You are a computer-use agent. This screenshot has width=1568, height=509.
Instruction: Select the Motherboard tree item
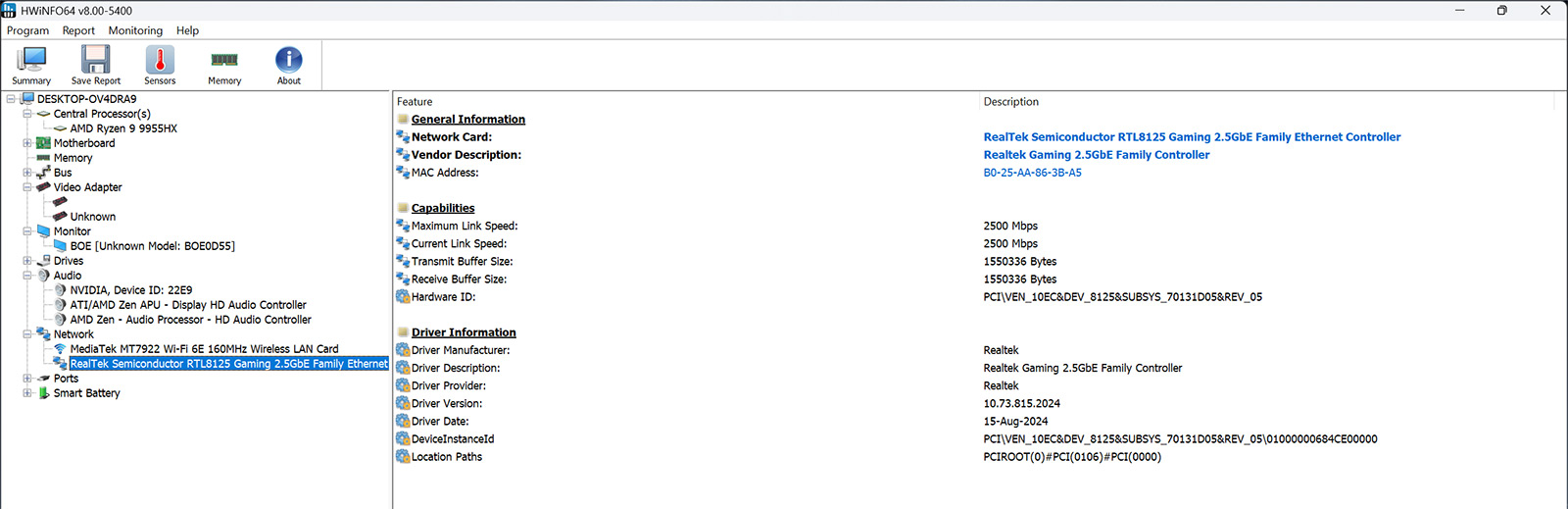(x=84, y=143)
